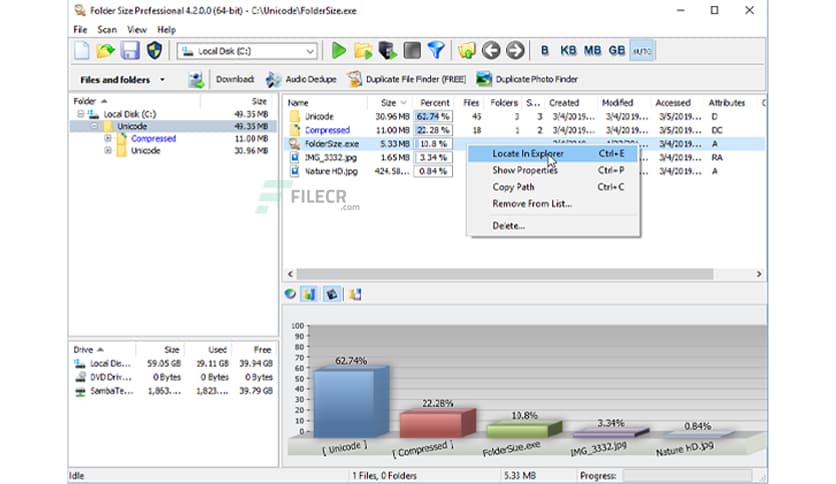Choose Remove From List from context menu
This screenshot has height=484, width=836.
tap(553, 204)
